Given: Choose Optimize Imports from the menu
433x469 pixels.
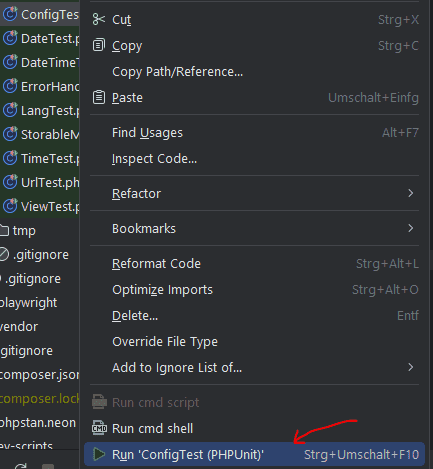Looking at the screenshot, I should pos(255,289).
